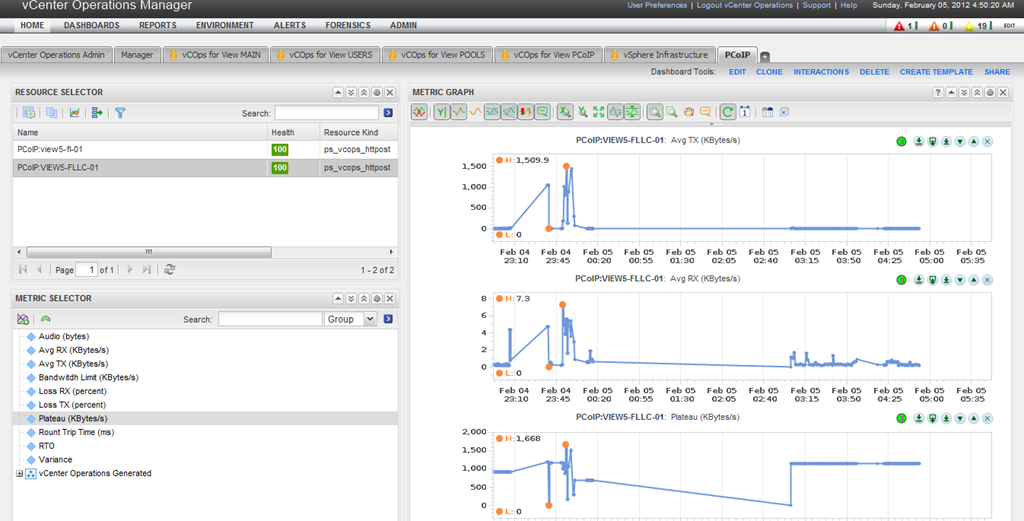
Task: Select the Loss TX (percent) metric
Action: point(72,405)
